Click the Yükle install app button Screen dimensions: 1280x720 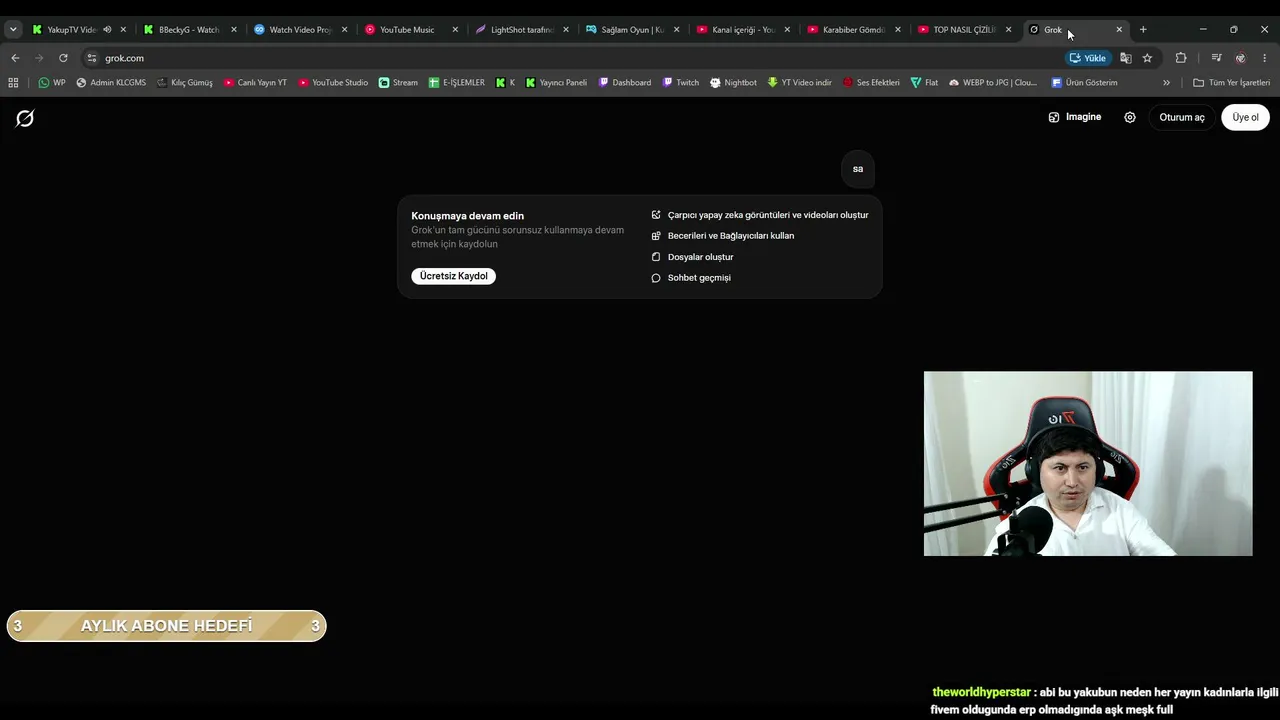point(1088,58)
